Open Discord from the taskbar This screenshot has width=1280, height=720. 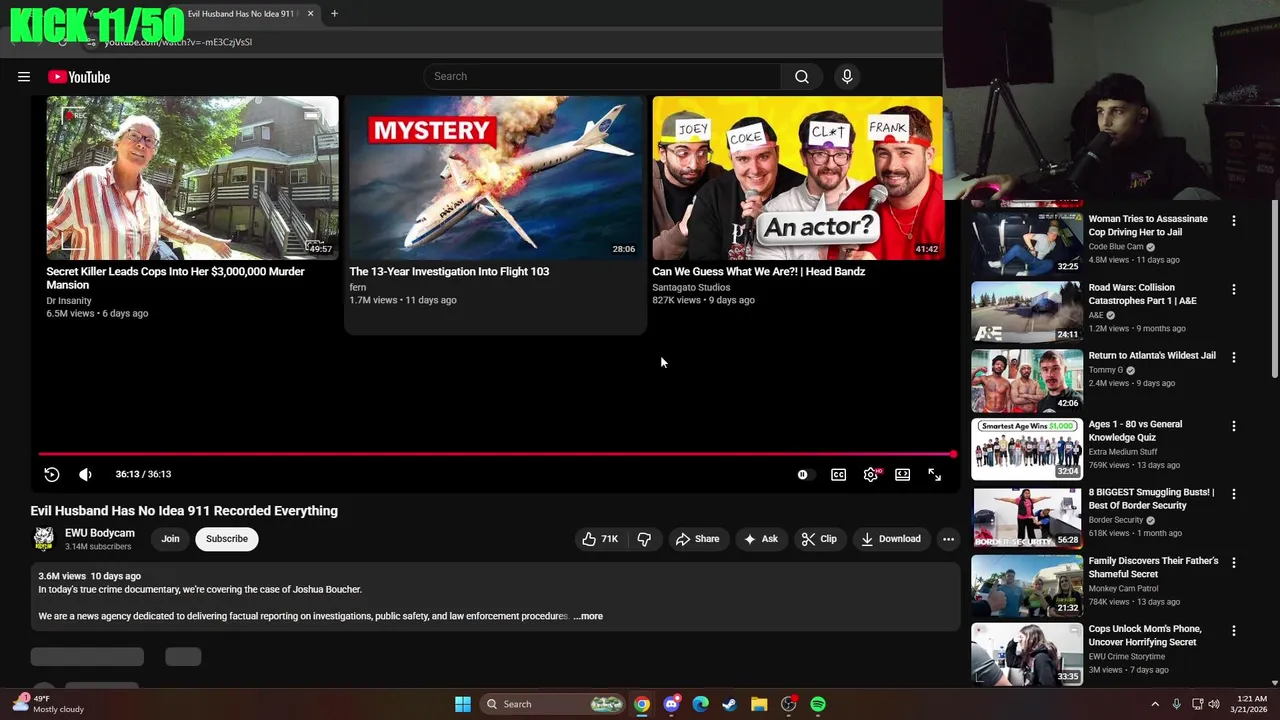[671, 704]
